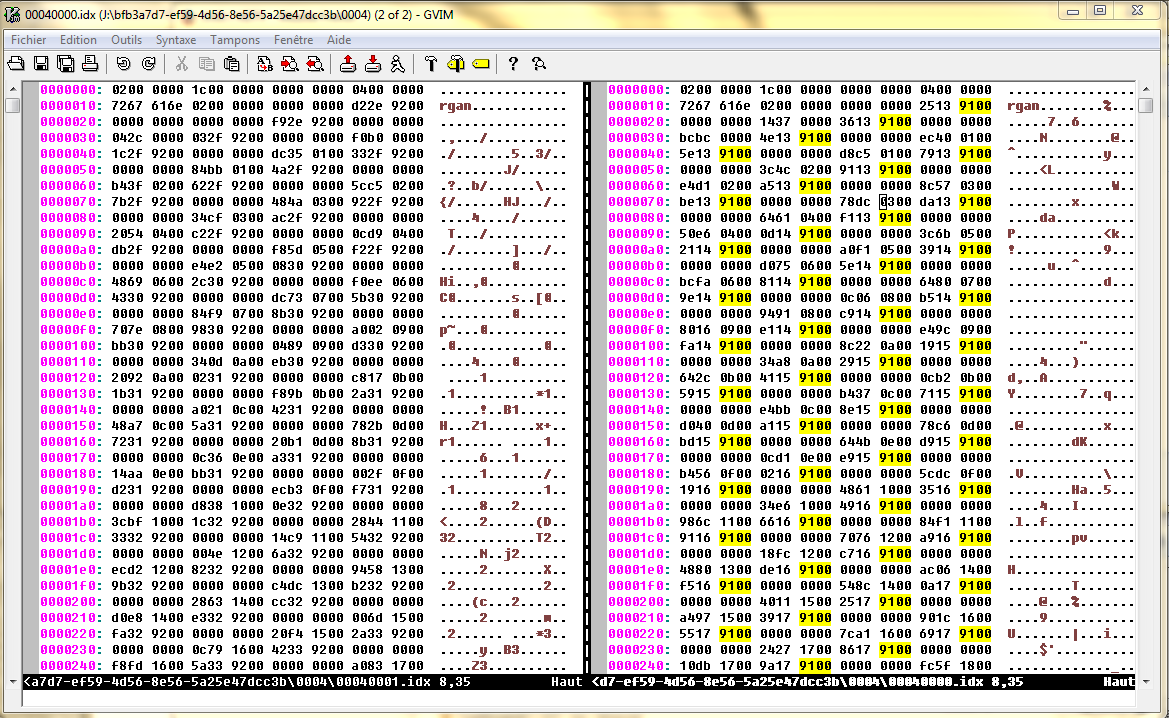Click hex value d22e in left row 0000010

click(x=367, y=106)
